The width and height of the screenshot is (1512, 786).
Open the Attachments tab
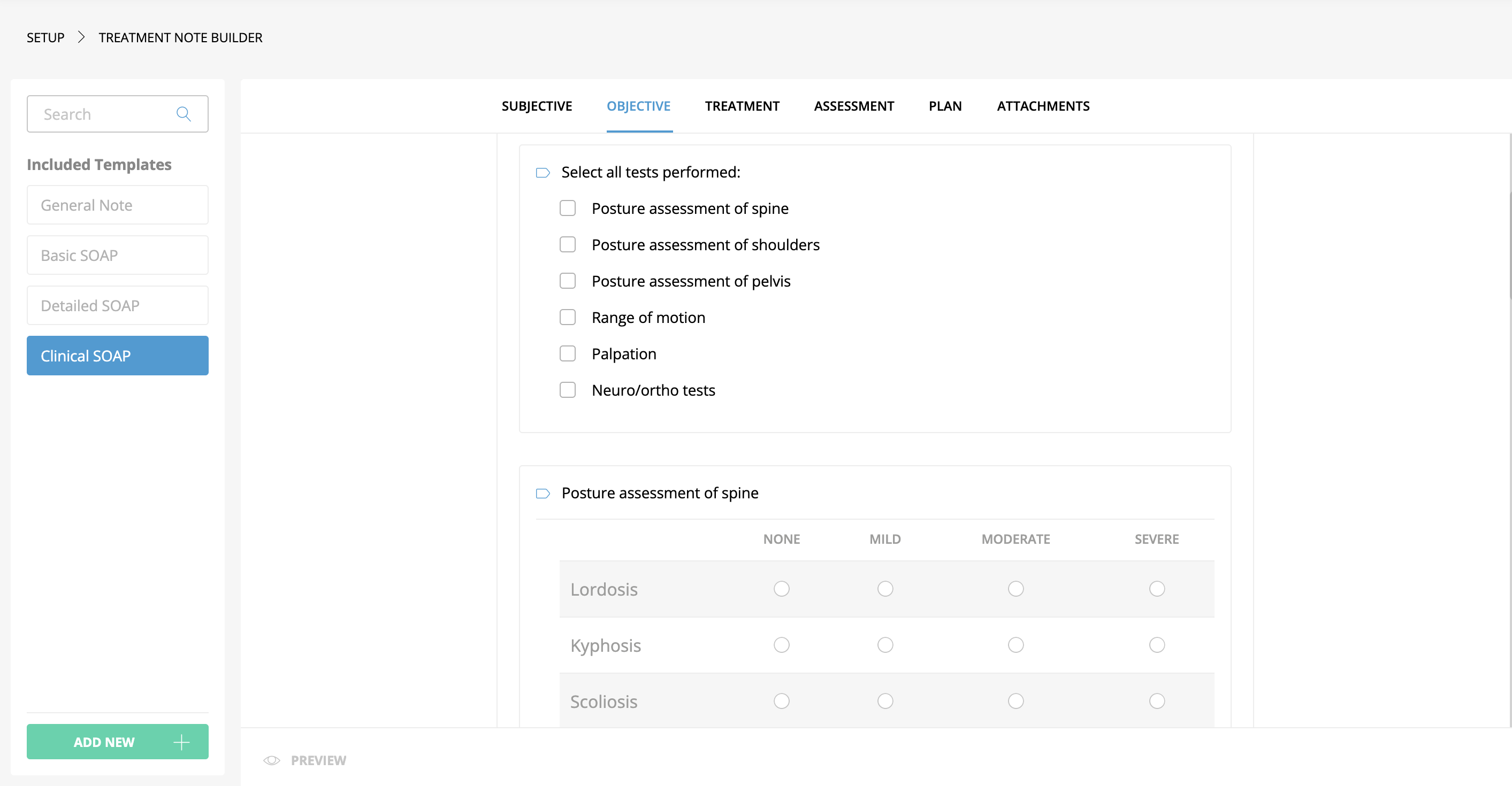coord(1042,106)
